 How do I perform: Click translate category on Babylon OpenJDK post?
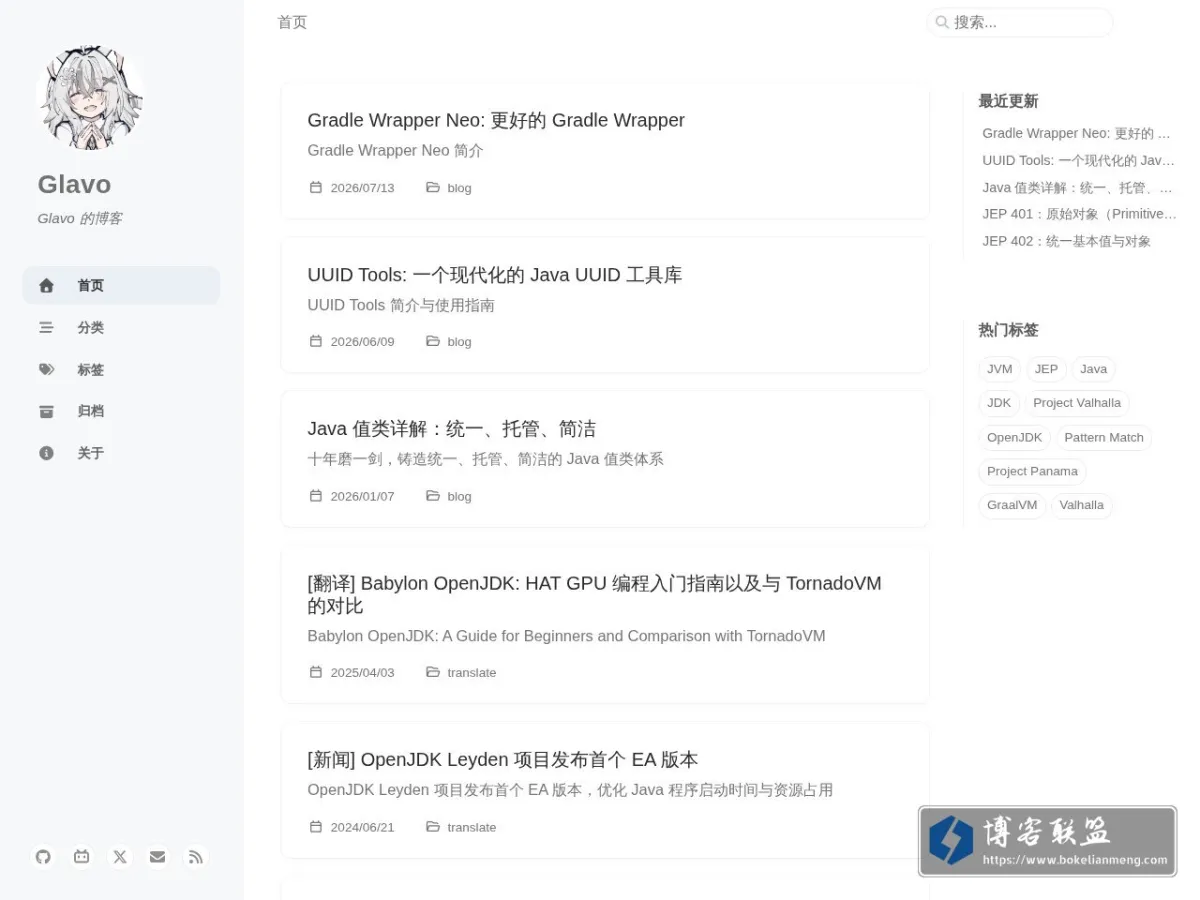coord(472,673)
